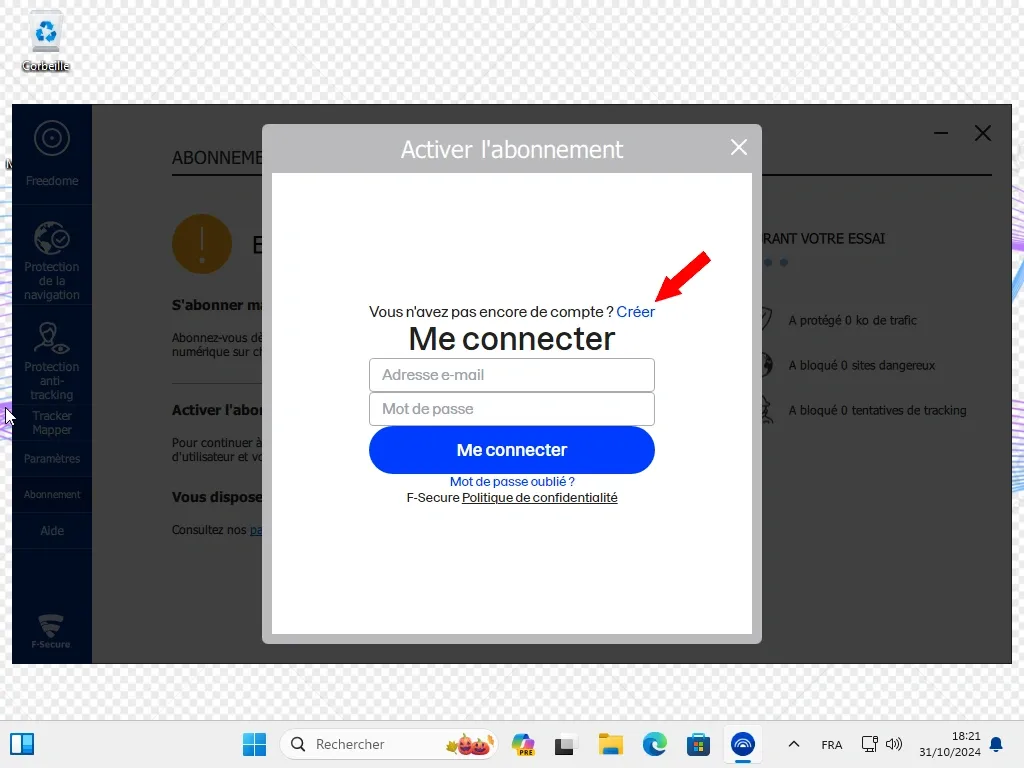Open the volume tray icon
The height and width of the screenshot is (768, 1024).
[x=894, y=744]
